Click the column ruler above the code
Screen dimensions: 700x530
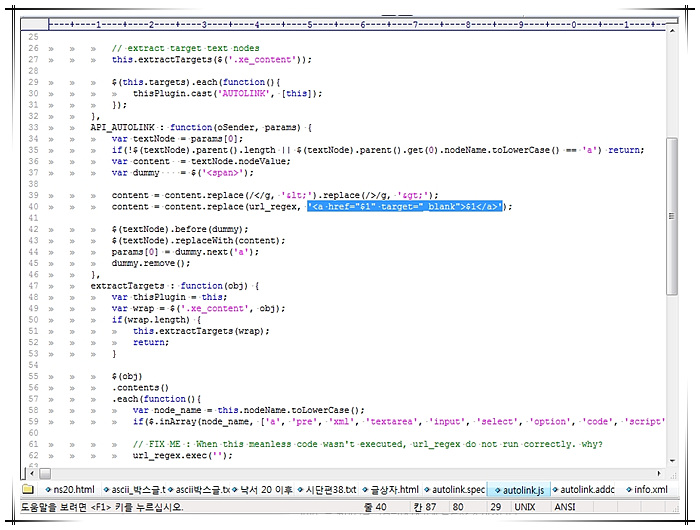click(x=357, y=24)
